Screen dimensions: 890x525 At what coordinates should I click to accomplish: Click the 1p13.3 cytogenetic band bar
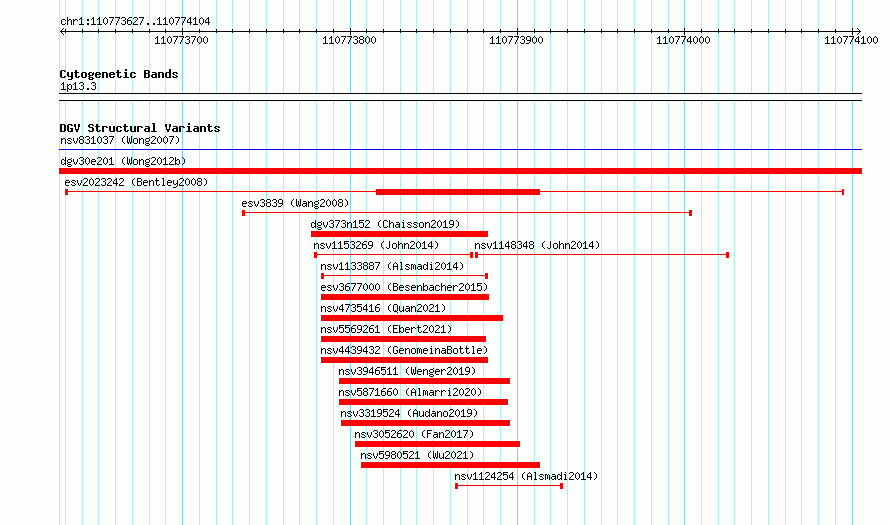coord(460,97)
